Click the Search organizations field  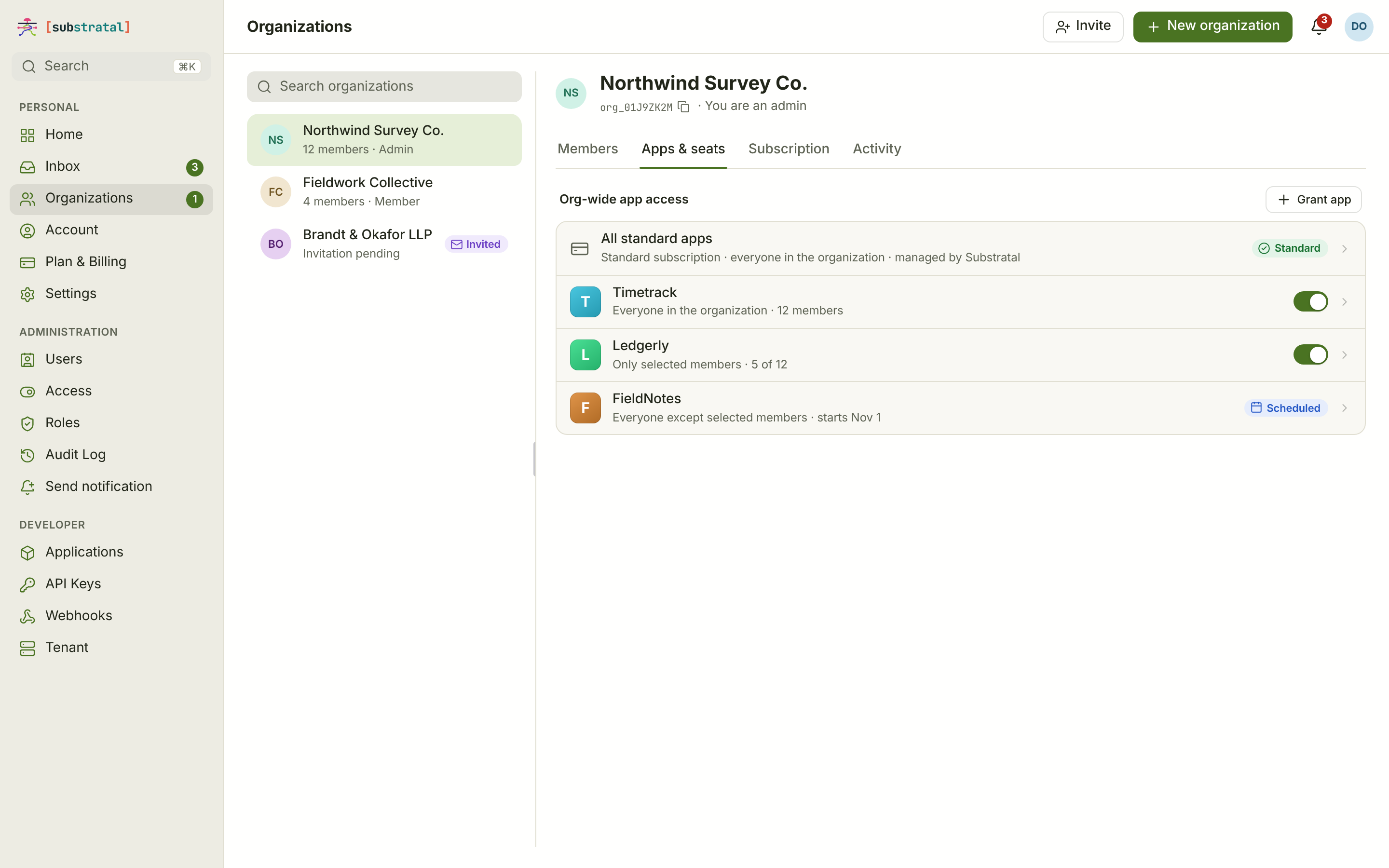pos(384,87)
